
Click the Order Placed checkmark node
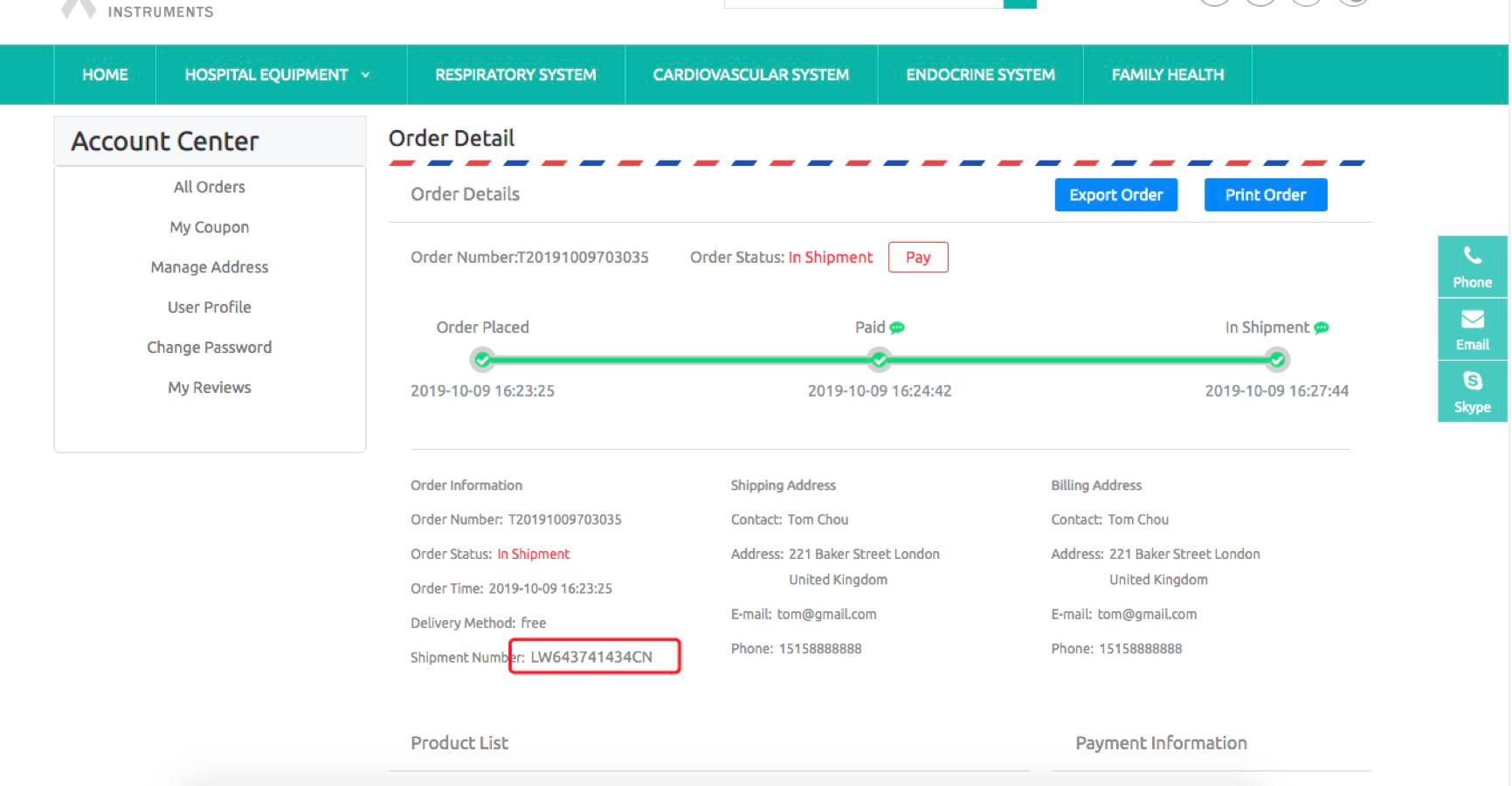pyautogui.click(x=482, y=359)
